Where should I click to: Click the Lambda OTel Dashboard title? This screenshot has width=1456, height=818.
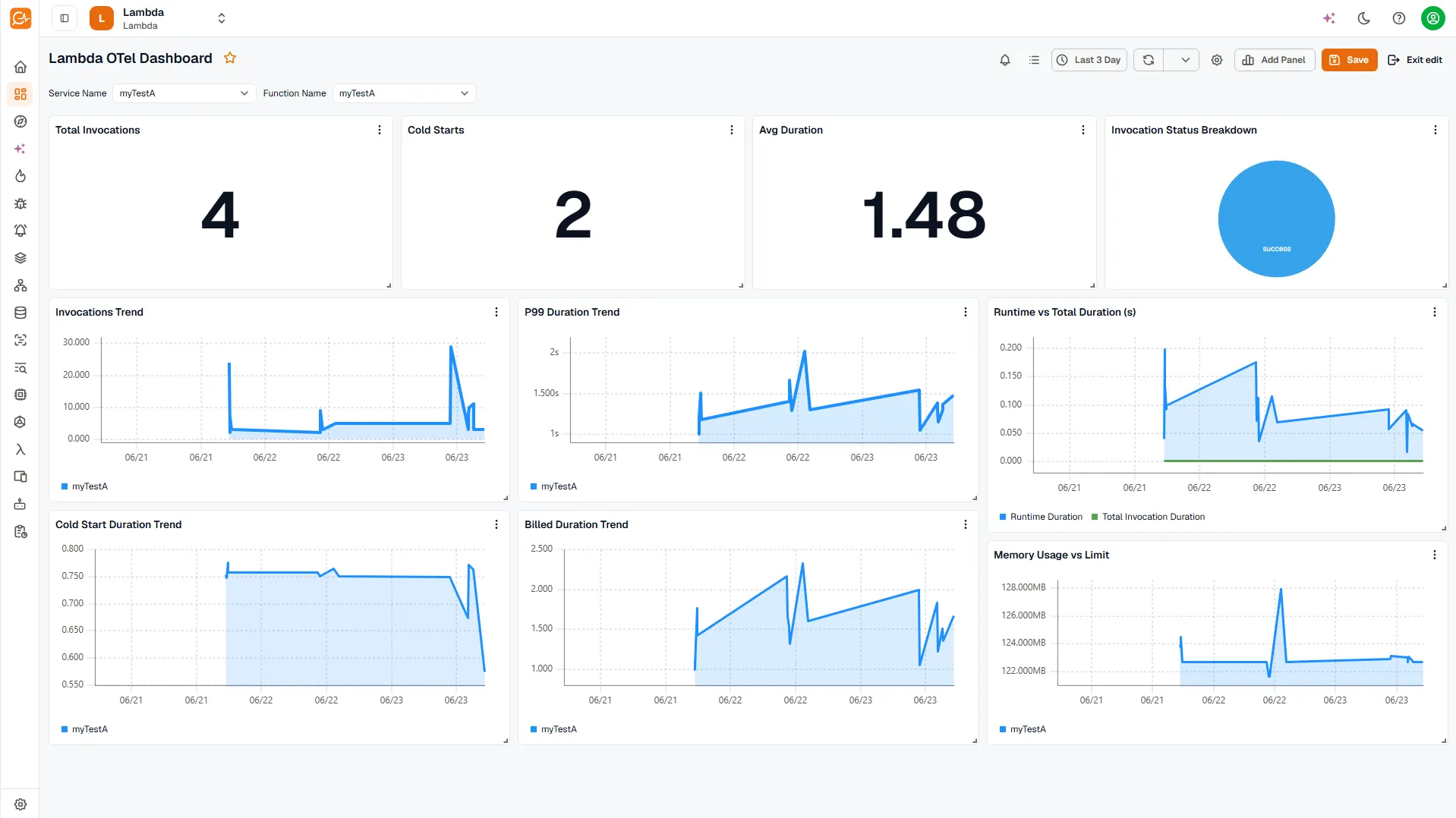tap(131, 58)
